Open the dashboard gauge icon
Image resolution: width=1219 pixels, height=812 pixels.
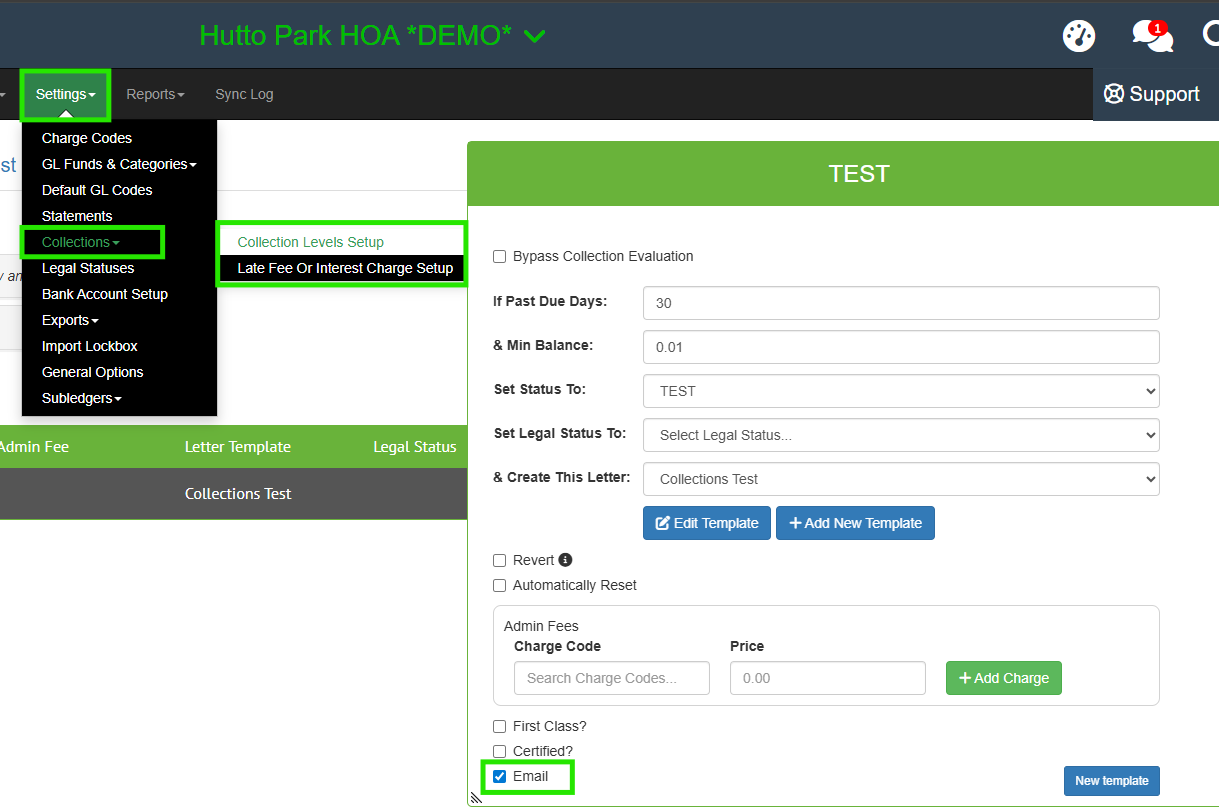[x=1078, y=36]
